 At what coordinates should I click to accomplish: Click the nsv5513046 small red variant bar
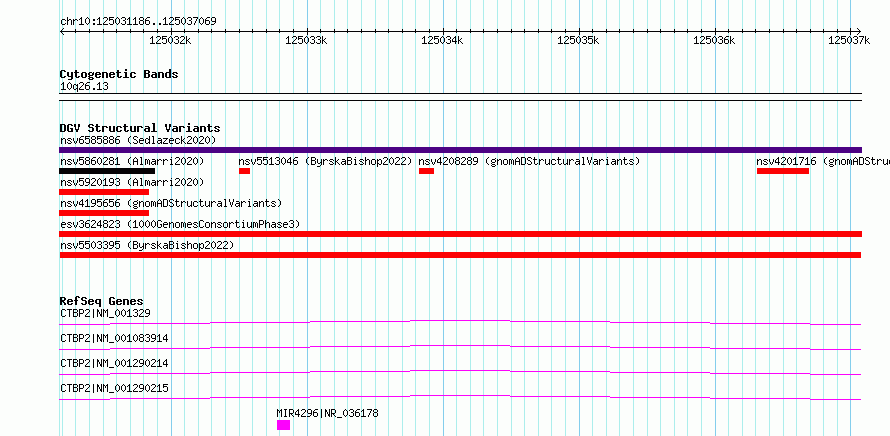click(245, 171)
